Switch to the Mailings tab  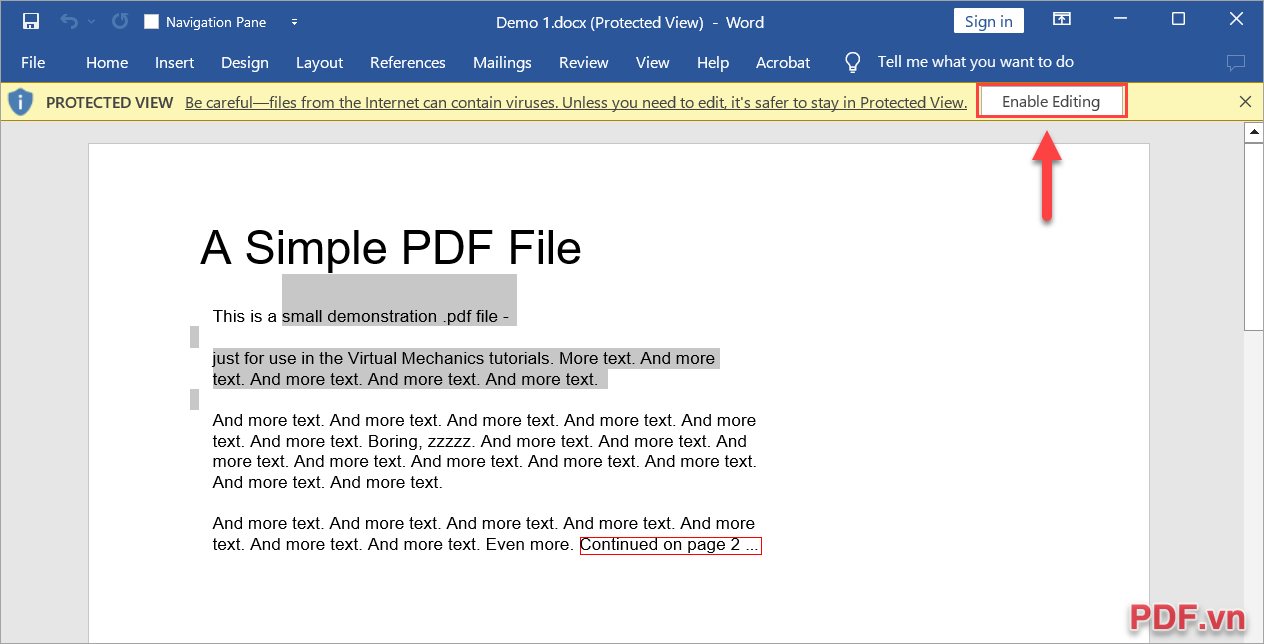[502, 62]
